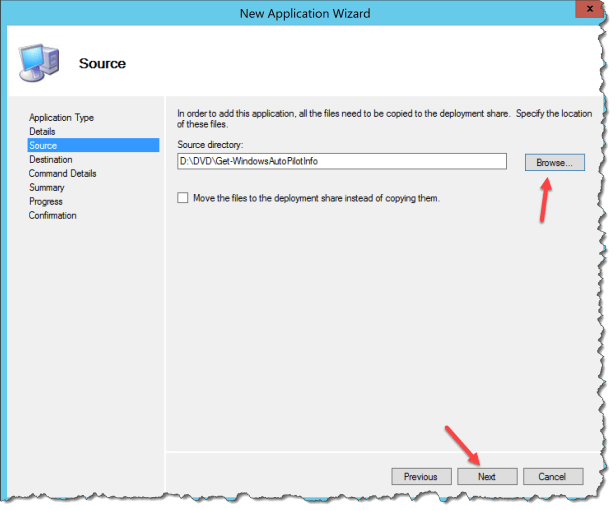Proceed by clicking Next
Screen dimensions: 616x511
click(x=486, y=477)
